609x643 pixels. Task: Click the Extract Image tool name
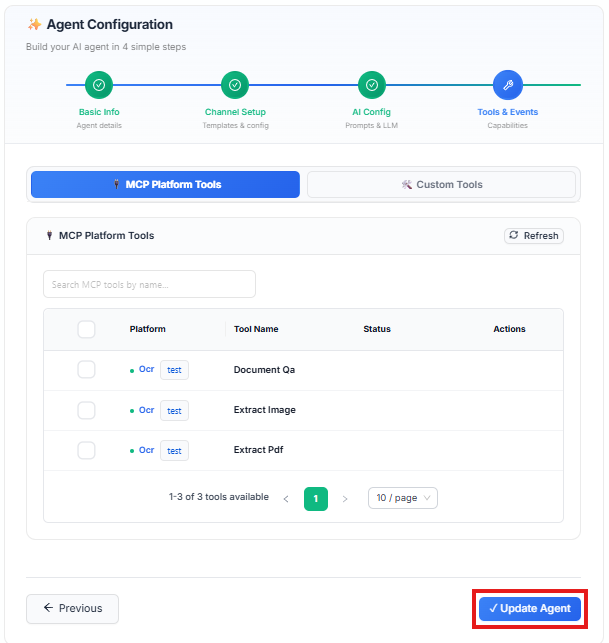[x=265, y=410]
